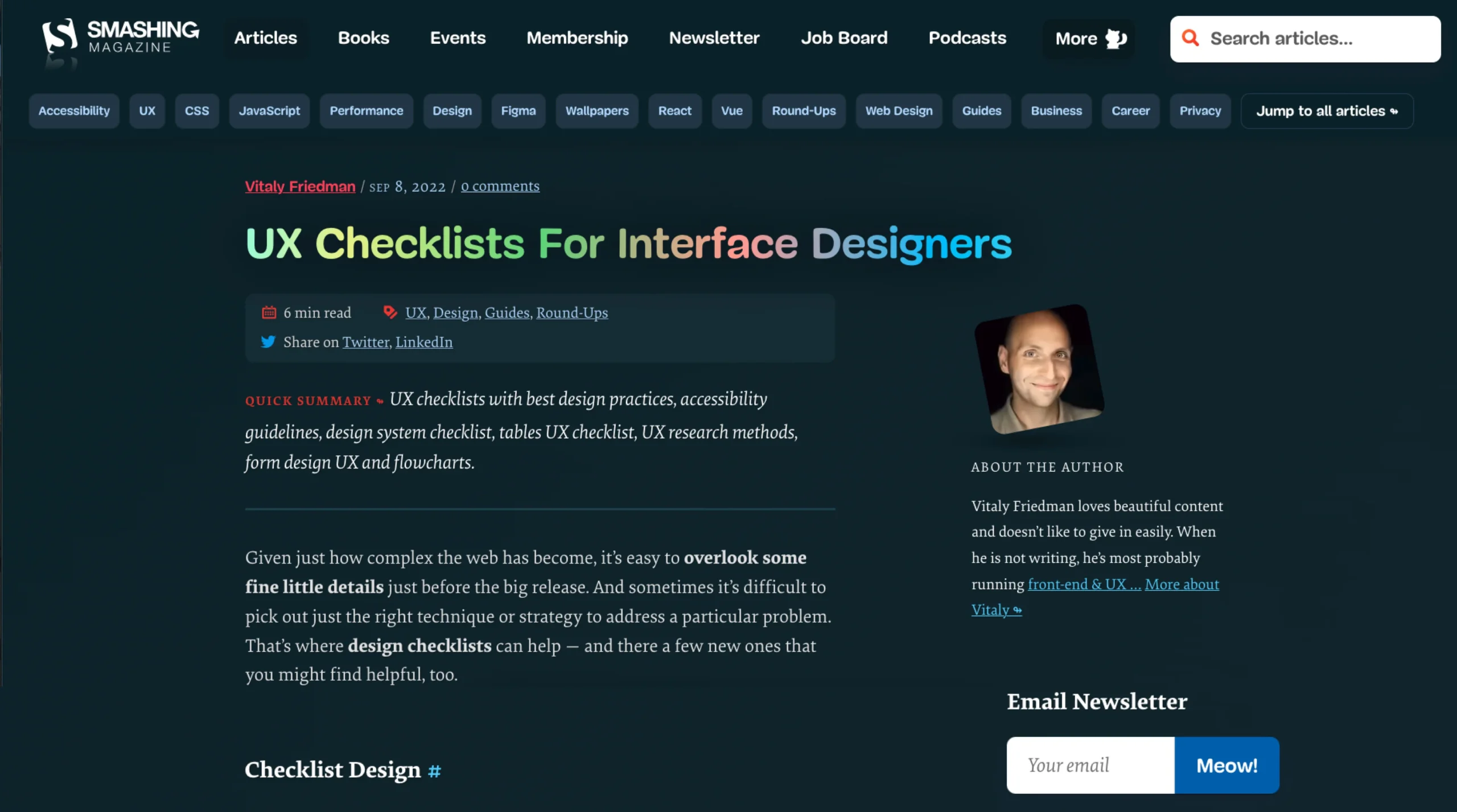Click the SEP 8, 2022 date text

[x=408, y=187]
